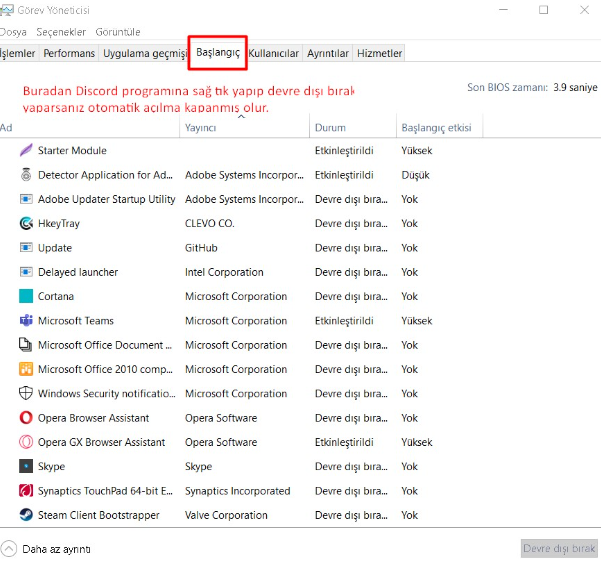The width and height of the screenshot is (601, 561).
Task: Click the Skype status cell
Action: [x=351, y=466]
